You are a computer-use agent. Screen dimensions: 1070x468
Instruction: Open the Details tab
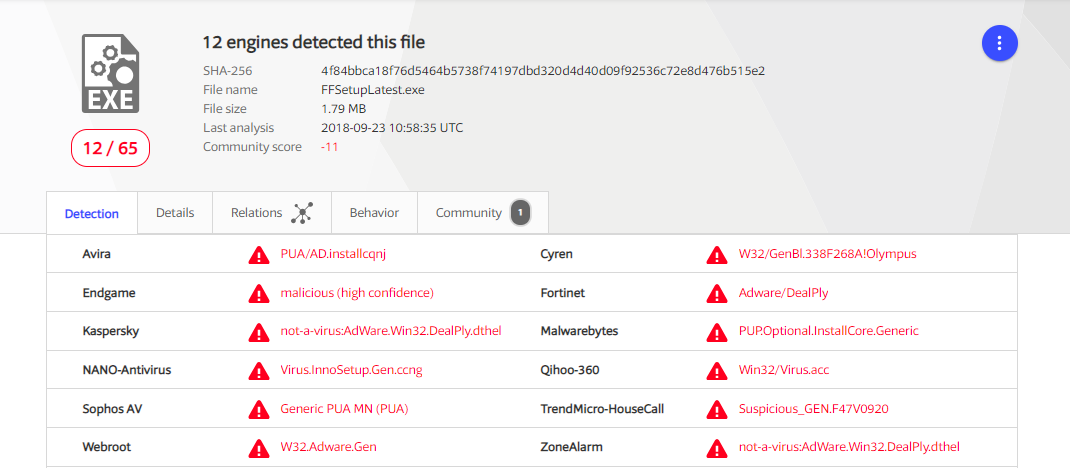(175, 213)
